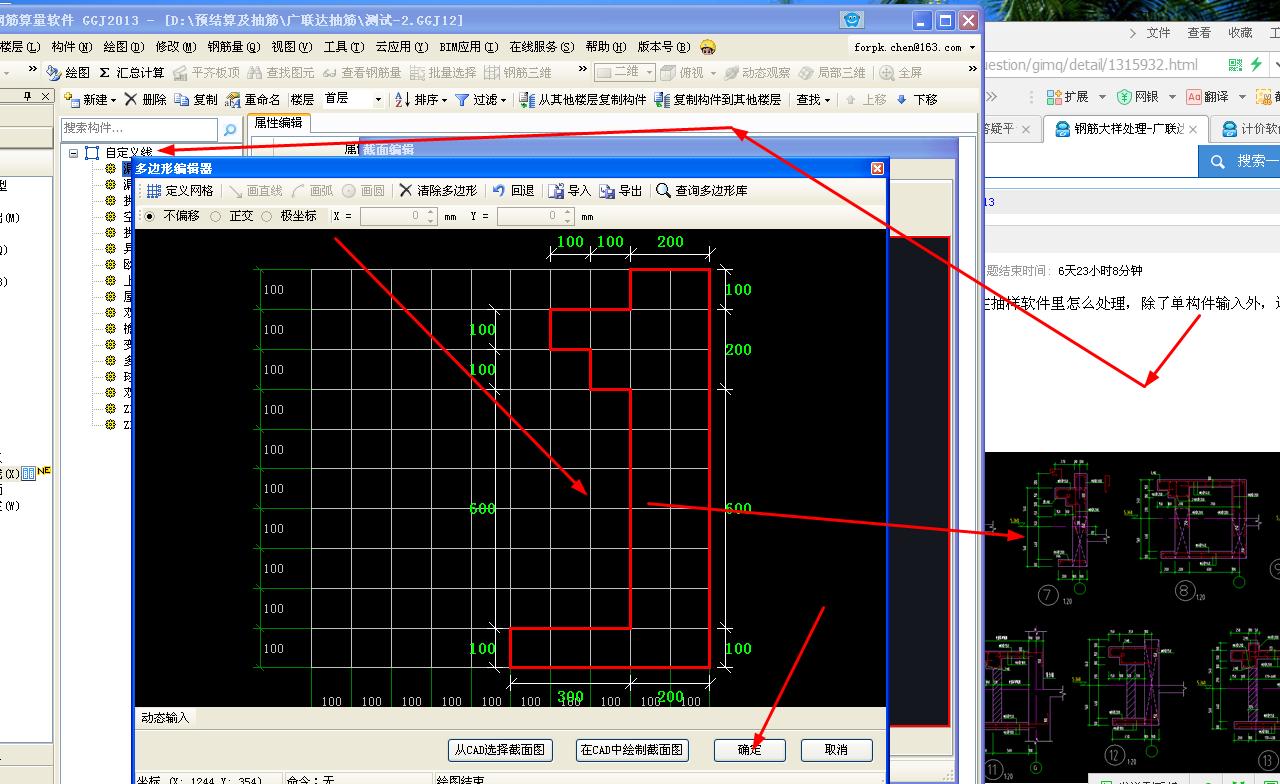Viewport: 1280px width, 784px height.
Task: Open the 排序 dropdown arrow
Action: 443,100
